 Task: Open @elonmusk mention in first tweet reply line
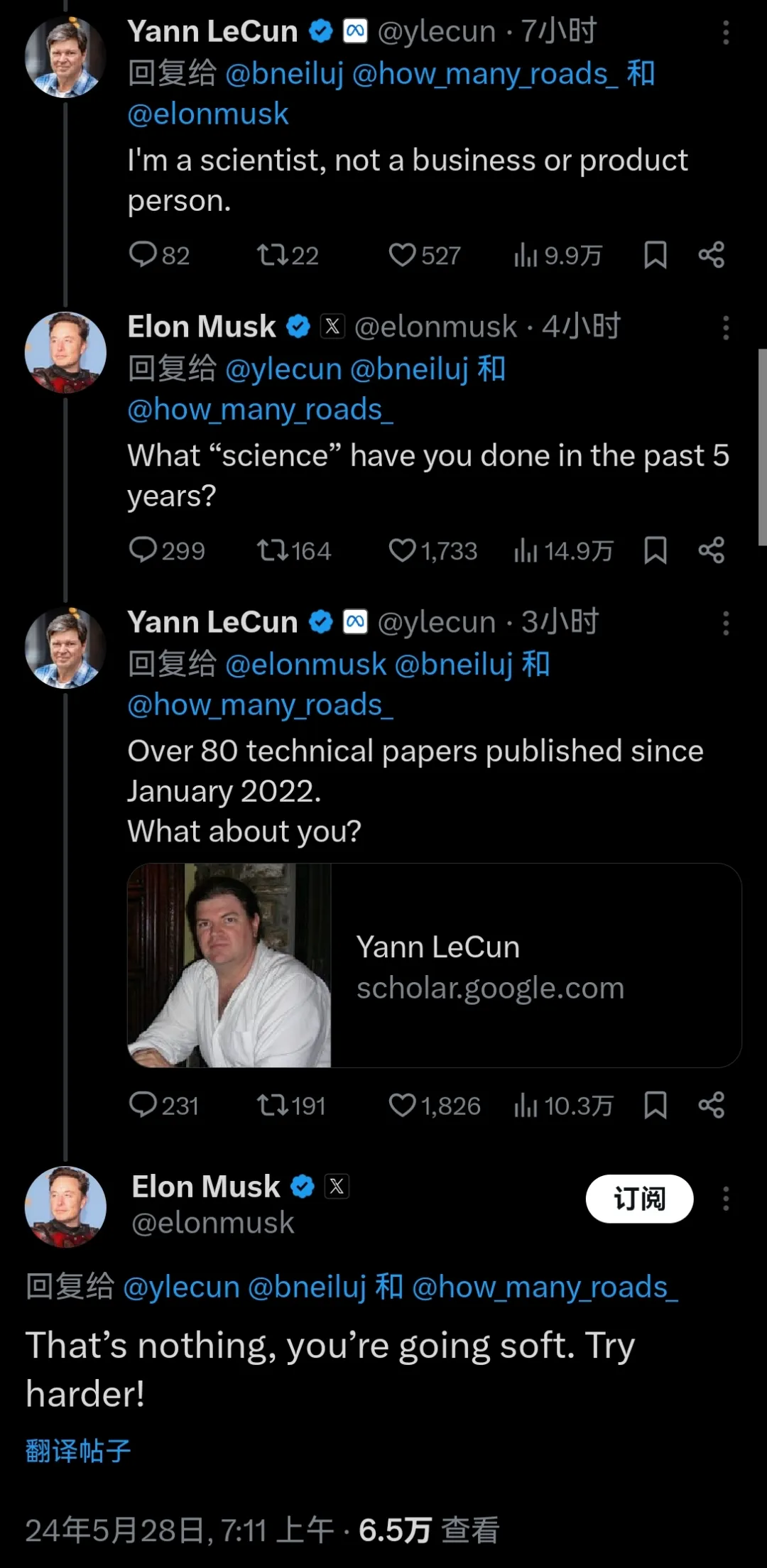pyautogui.click(x=208, y=114)
